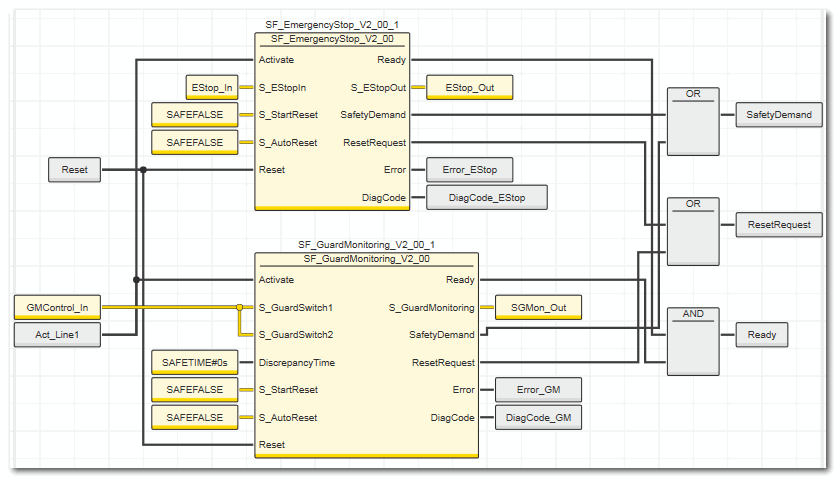Click the SafetyDemand output variable on right
This screenshot has width=837, height=479.
[x=779, y=115]
